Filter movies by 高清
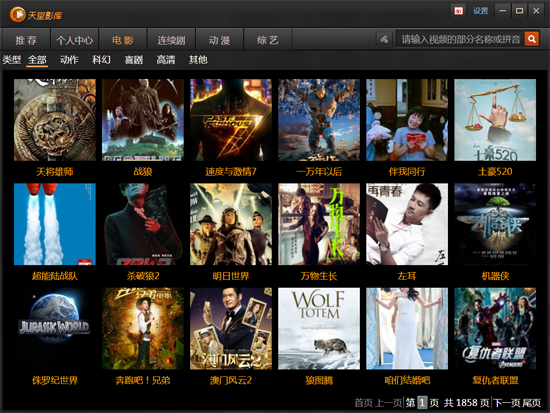 (x=166, y=60)
